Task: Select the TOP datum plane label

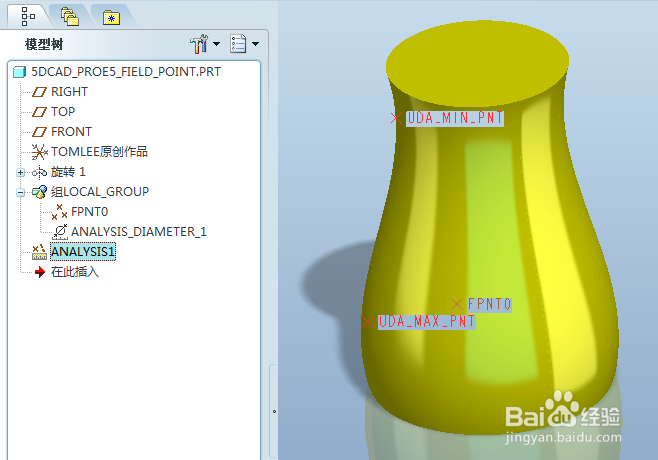Action: (x=63, y=112)
